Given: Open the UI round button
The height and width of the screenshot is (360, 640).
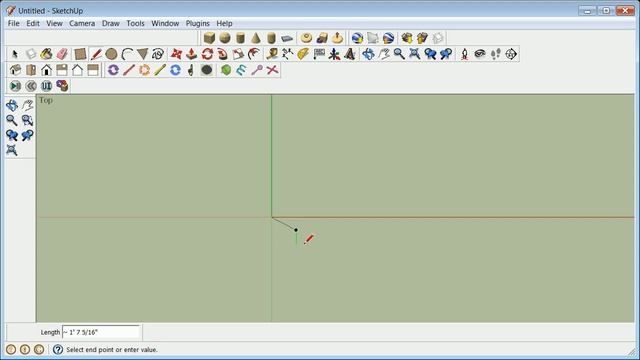Looking at the screenshot, I should pyautogui.click(x=46, y=86).
